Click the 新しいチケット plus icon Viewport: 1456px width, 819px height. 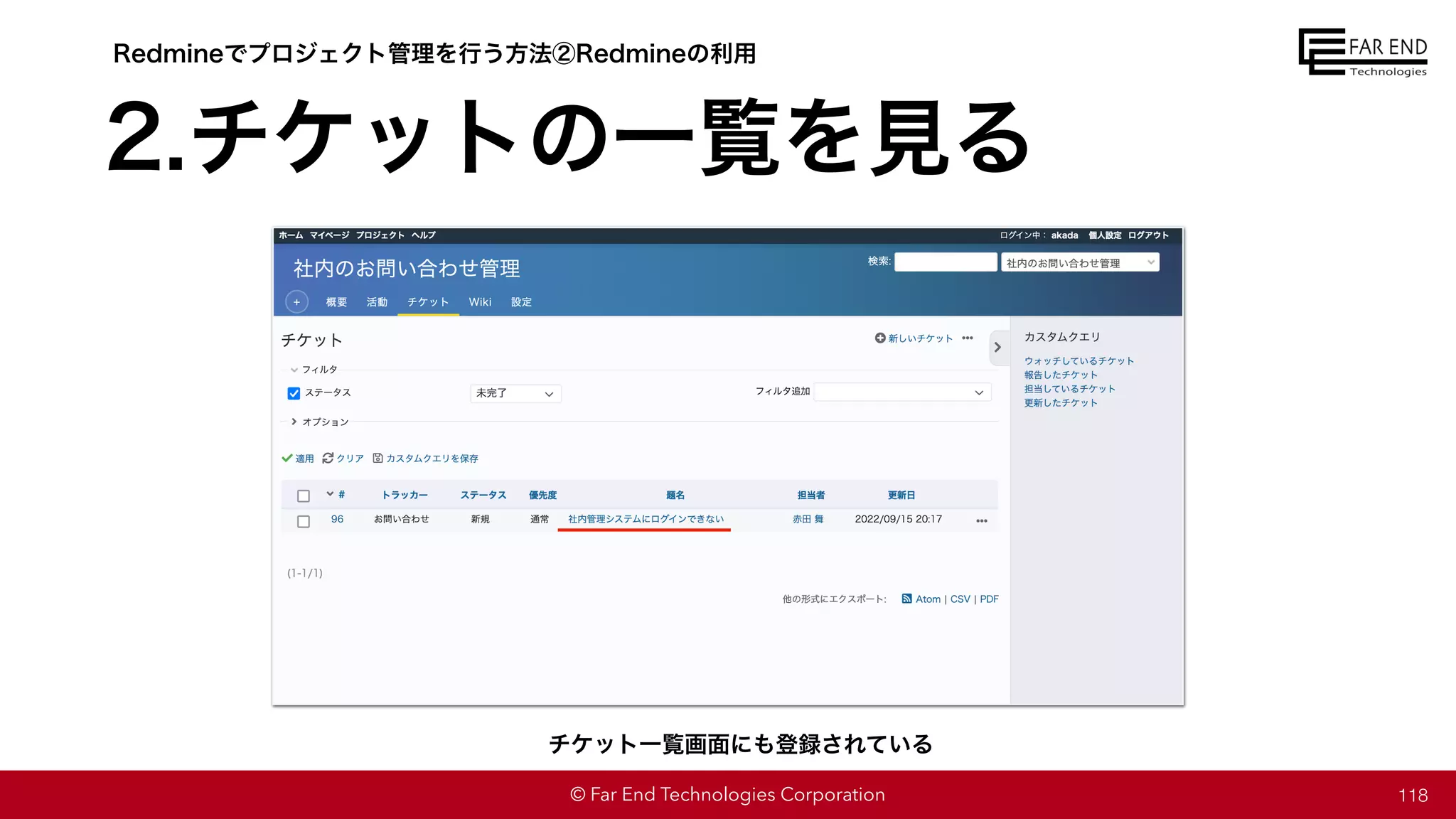click(x=880, y=338)
